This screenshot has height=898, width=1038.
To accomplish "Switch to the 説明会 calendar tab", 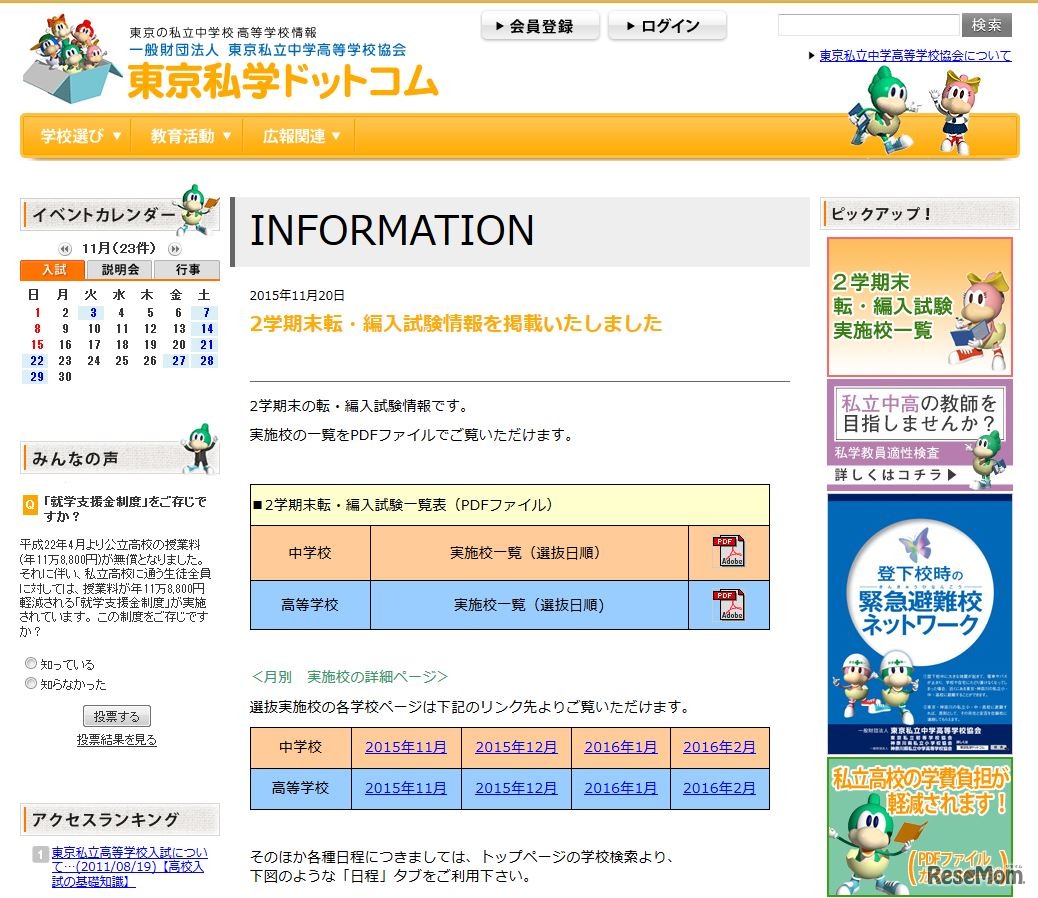I will tap(120, 269).
